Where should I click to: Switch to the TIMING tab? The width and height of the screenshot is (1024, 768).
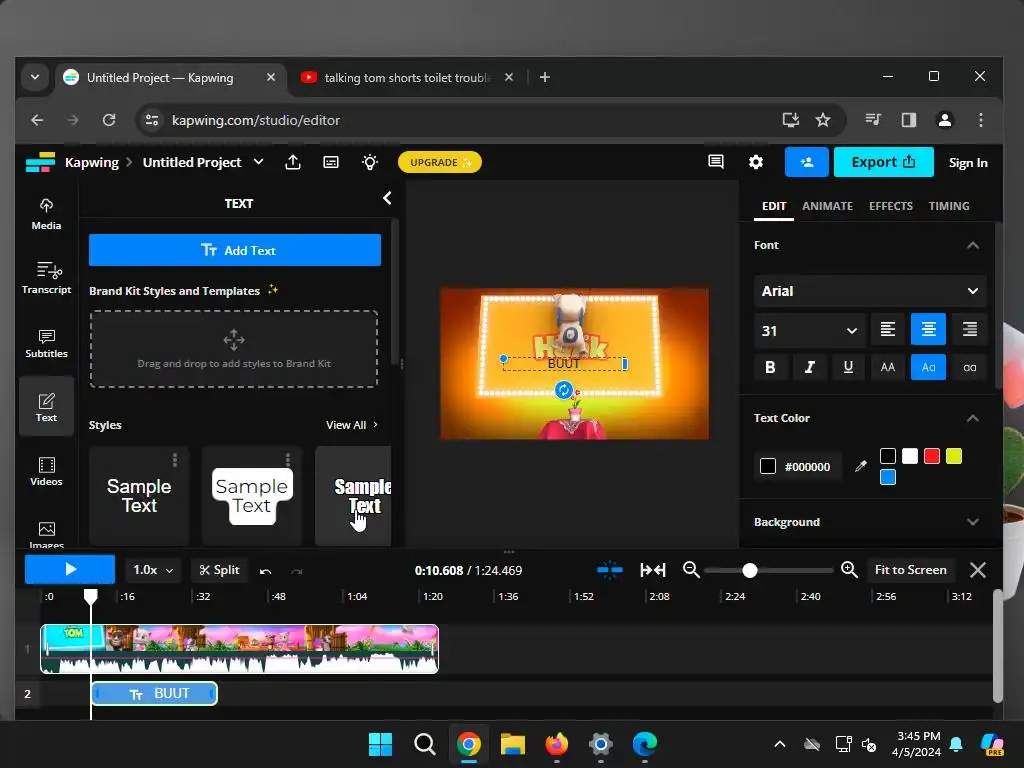coord(949,206)
